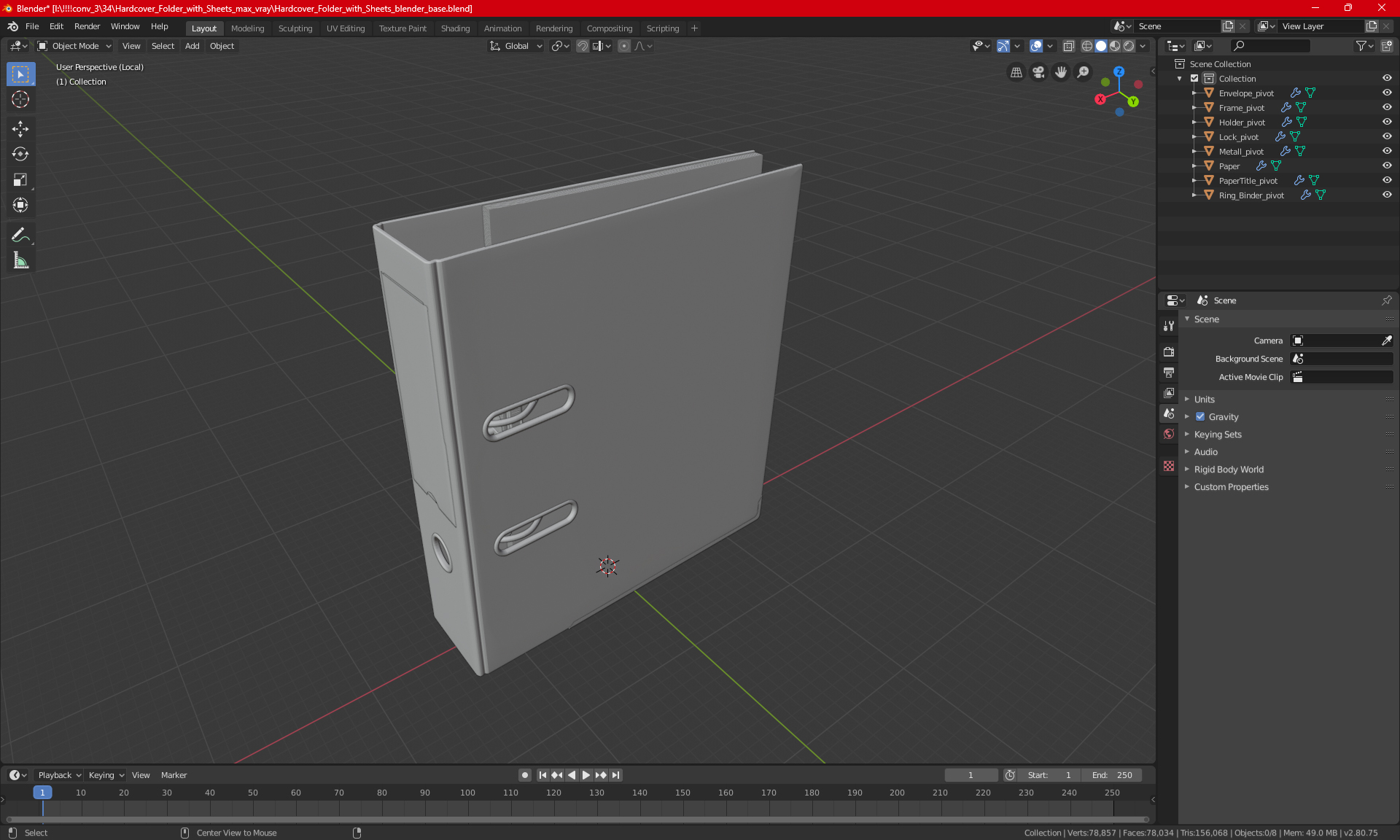Open the Global orientation dropdown

[516, 46]
